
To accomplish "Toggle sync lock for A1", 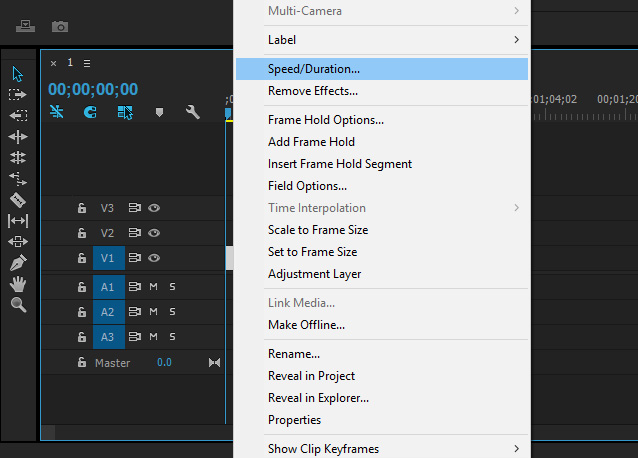I will 135,287.
